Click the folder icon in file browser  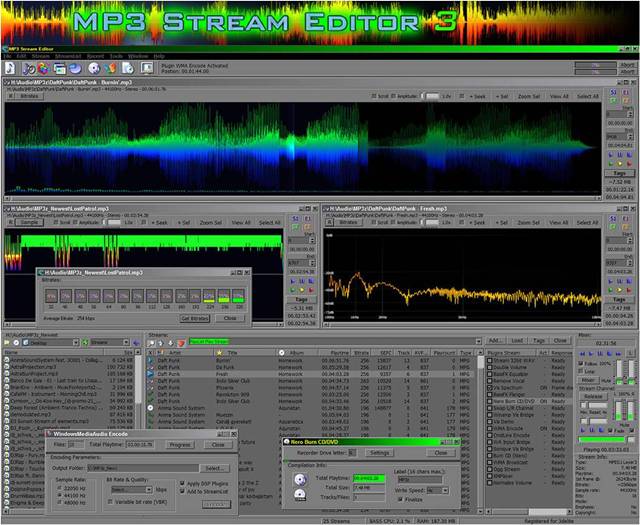pyautogui.click(x=7, y=343)
